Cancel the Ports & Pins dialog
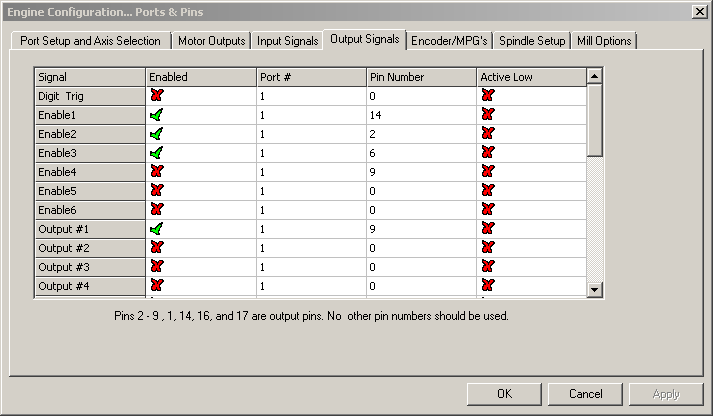 click(x=585, y=394)
